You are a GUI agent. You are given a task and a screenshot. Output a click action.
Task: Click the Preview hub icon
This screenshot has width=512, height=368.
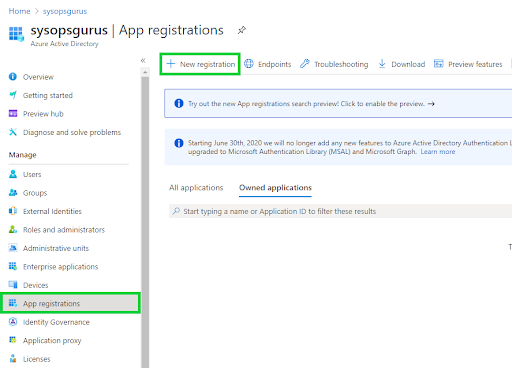point(13,114)
